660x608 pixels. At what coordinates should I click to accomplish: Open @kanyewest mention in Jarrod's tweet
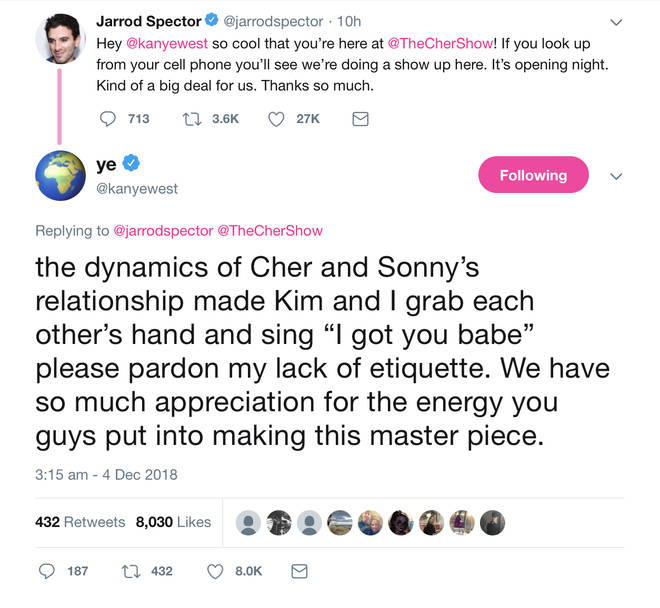tap(167, 43)
